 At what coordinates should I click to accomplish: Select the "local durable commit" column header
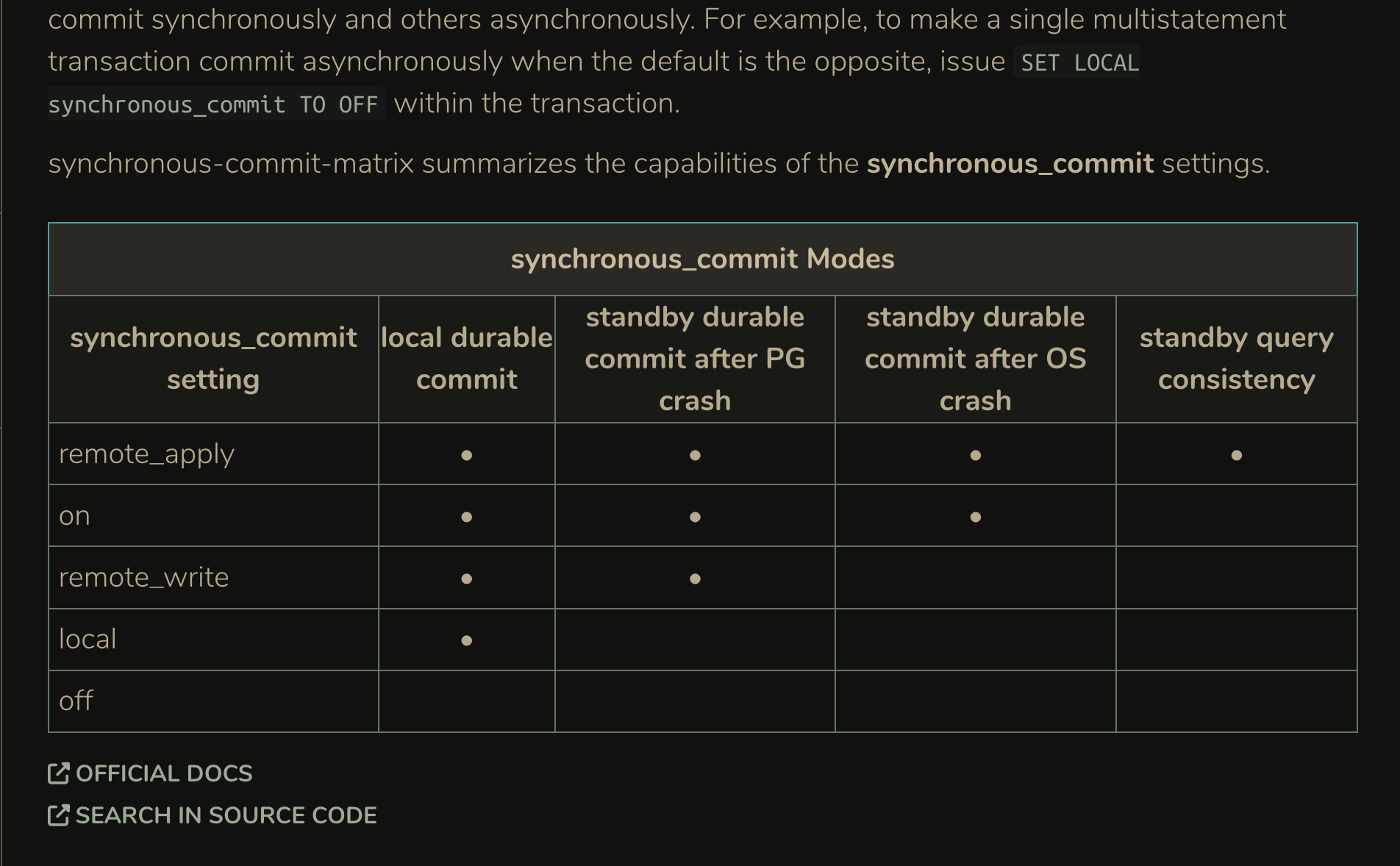(466, 359)
